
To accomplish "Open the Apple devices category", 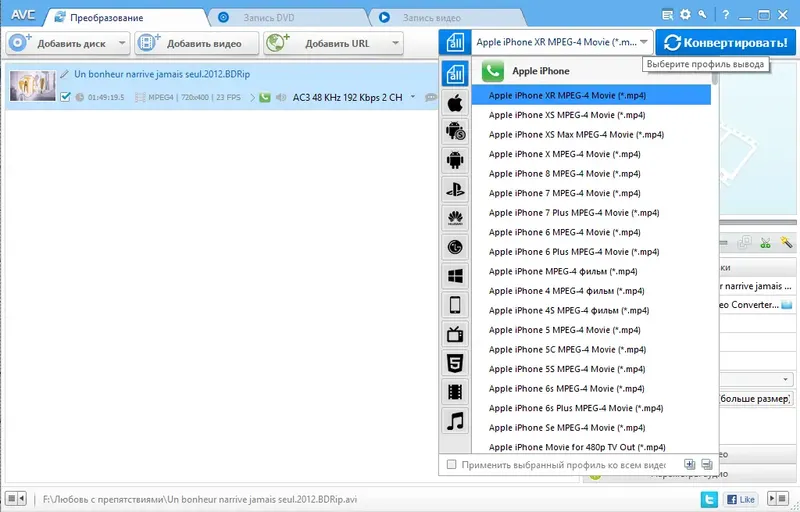I will [455, 103].
